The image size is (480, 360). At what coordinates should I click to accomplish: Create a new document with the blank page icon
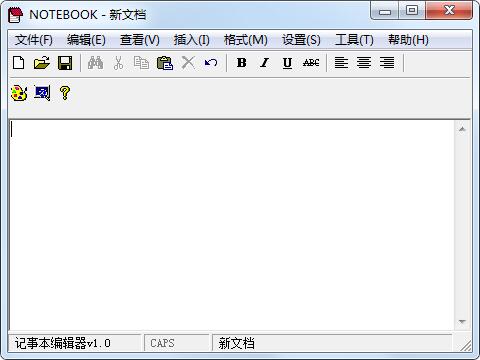click(19, 63)
